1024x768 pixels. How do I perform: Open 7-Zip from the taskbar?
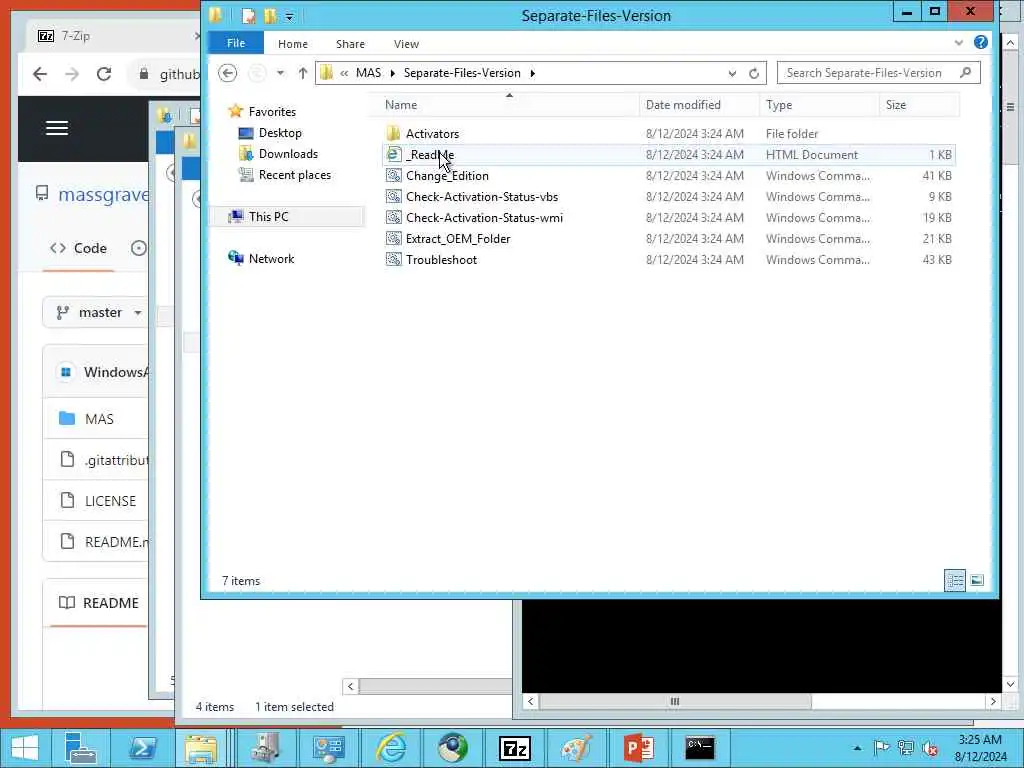(x=515, y=748)
